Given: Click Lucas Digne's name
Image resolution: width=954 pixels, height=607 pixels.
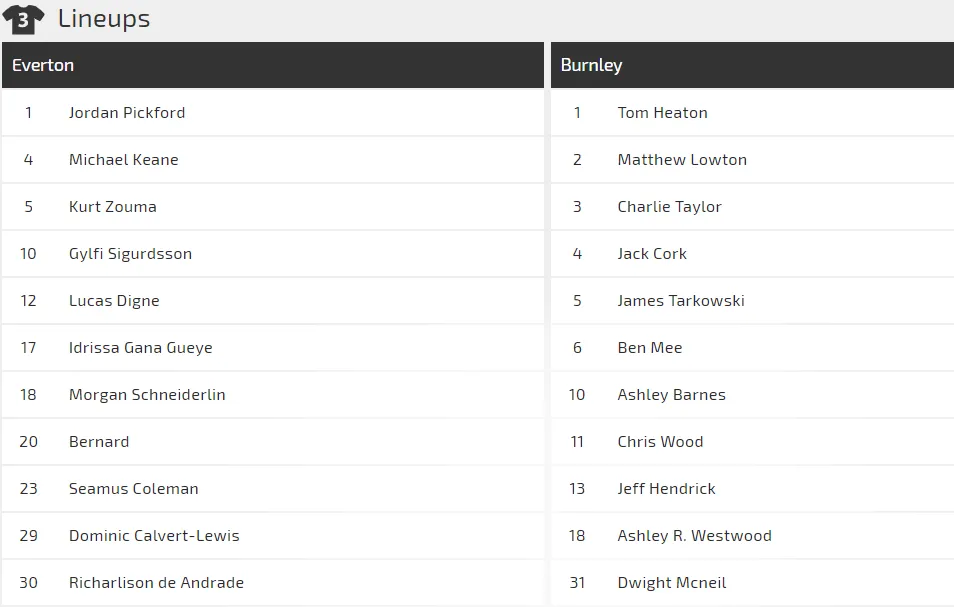Looking at the screenshot, I should pyautogui.click(x=114, y=301).
